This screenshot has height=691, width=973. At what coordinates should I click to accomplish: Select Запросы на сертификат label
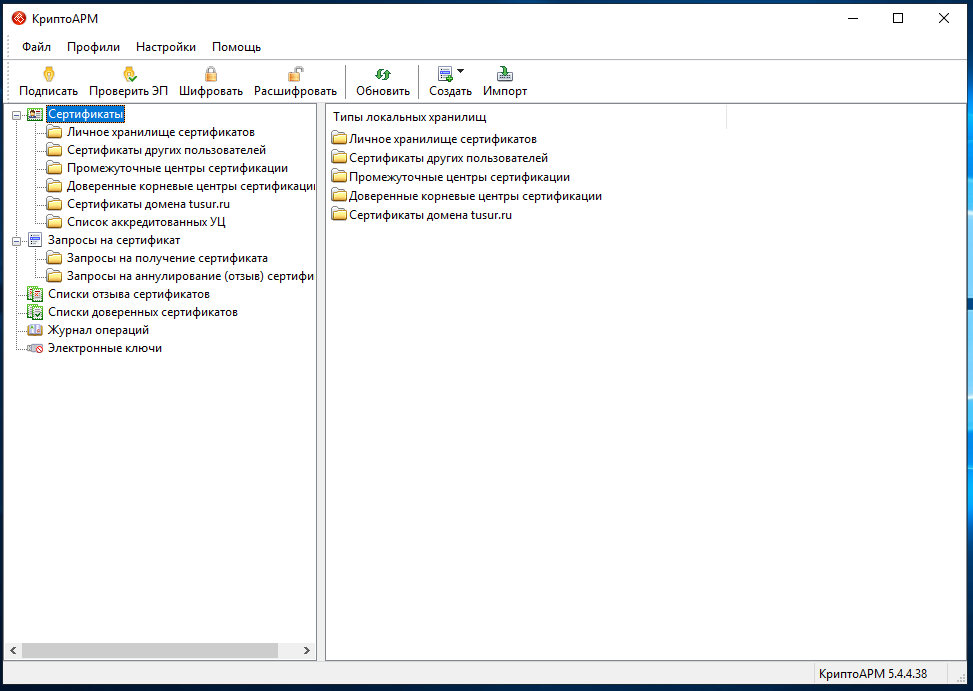(x=114, y=240)
